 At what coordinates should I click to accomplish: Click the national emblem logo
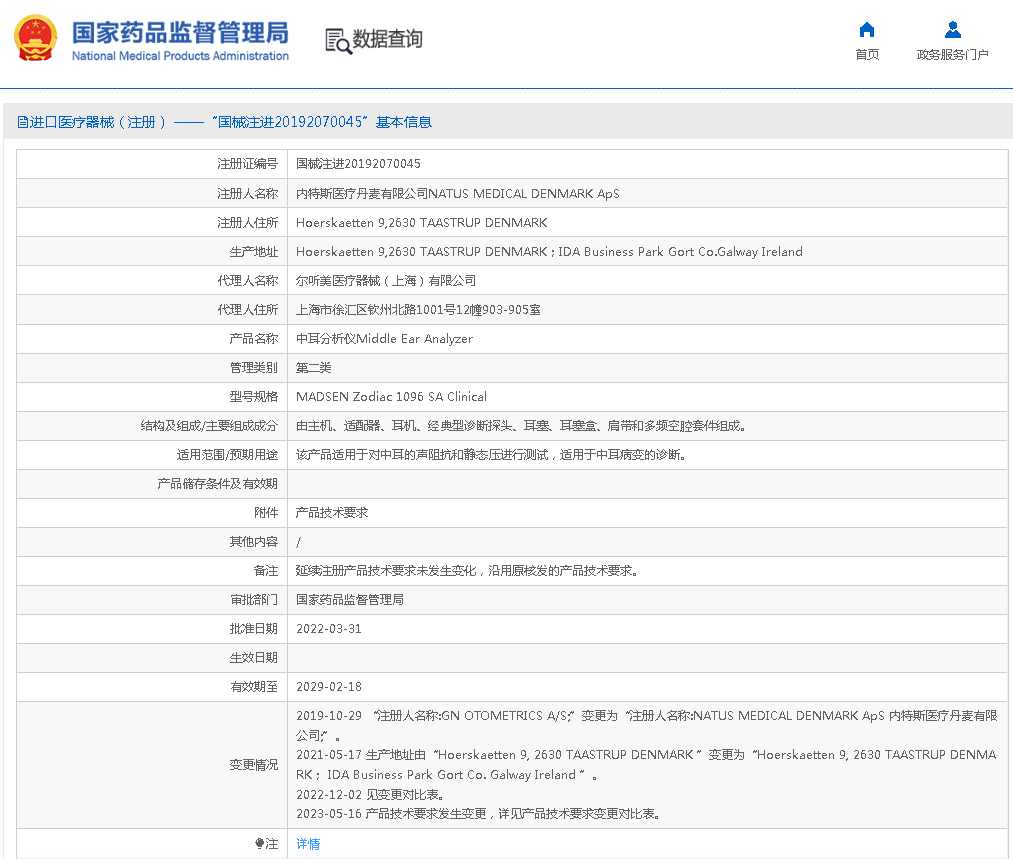pos(36,40)
